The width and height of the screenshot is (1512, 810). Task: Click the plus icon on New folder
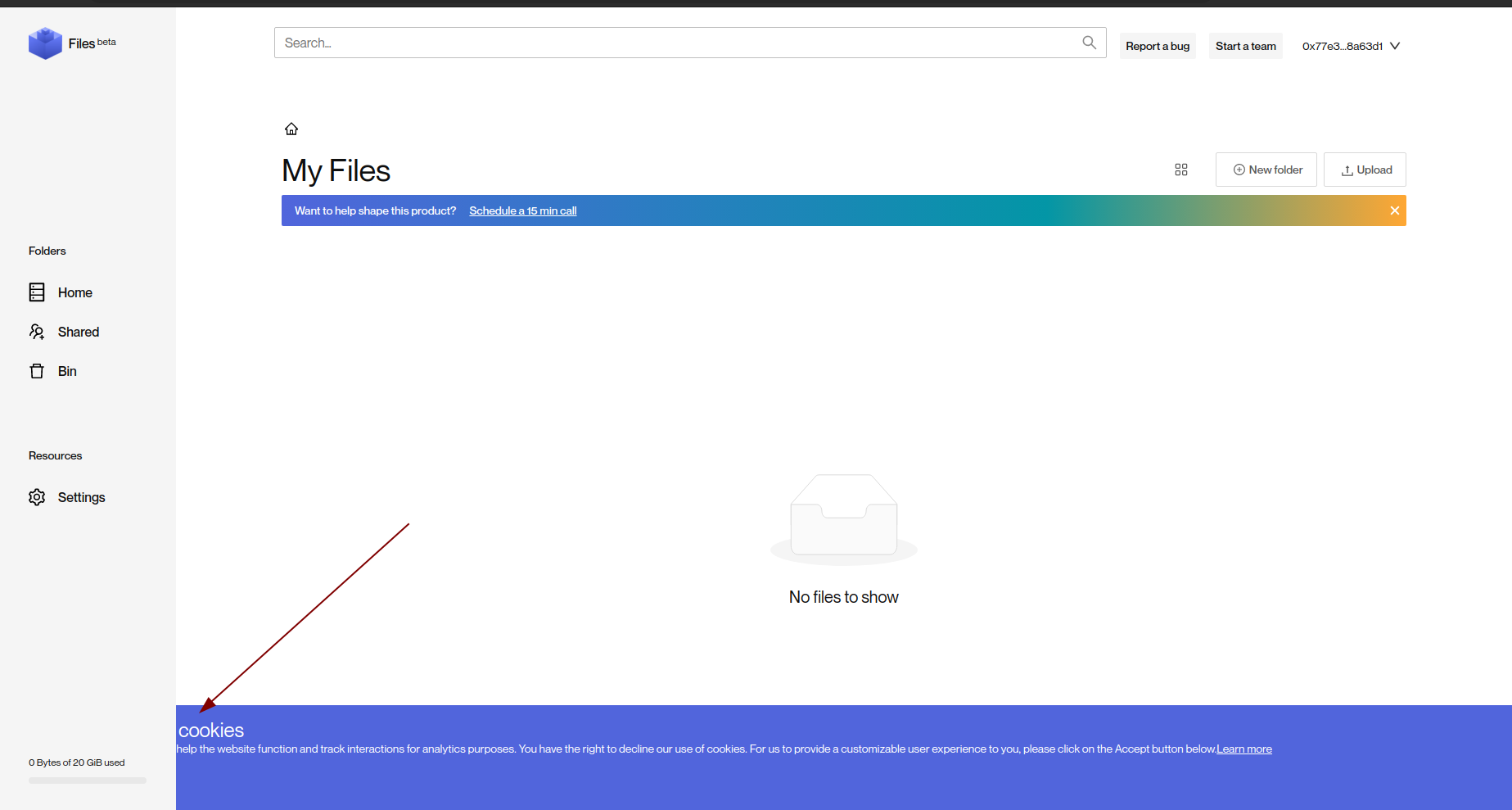point(1239,170)
